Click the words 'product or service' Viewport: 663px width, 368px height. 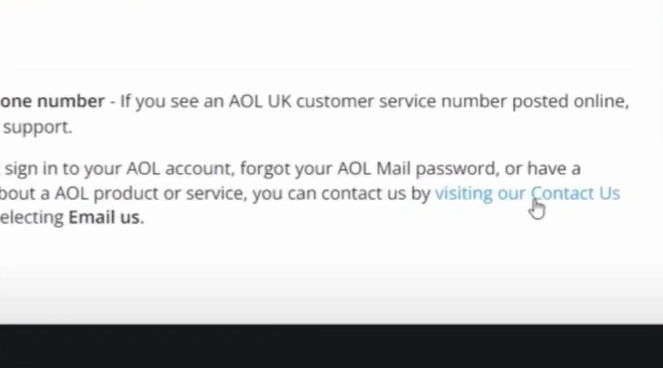170,194
